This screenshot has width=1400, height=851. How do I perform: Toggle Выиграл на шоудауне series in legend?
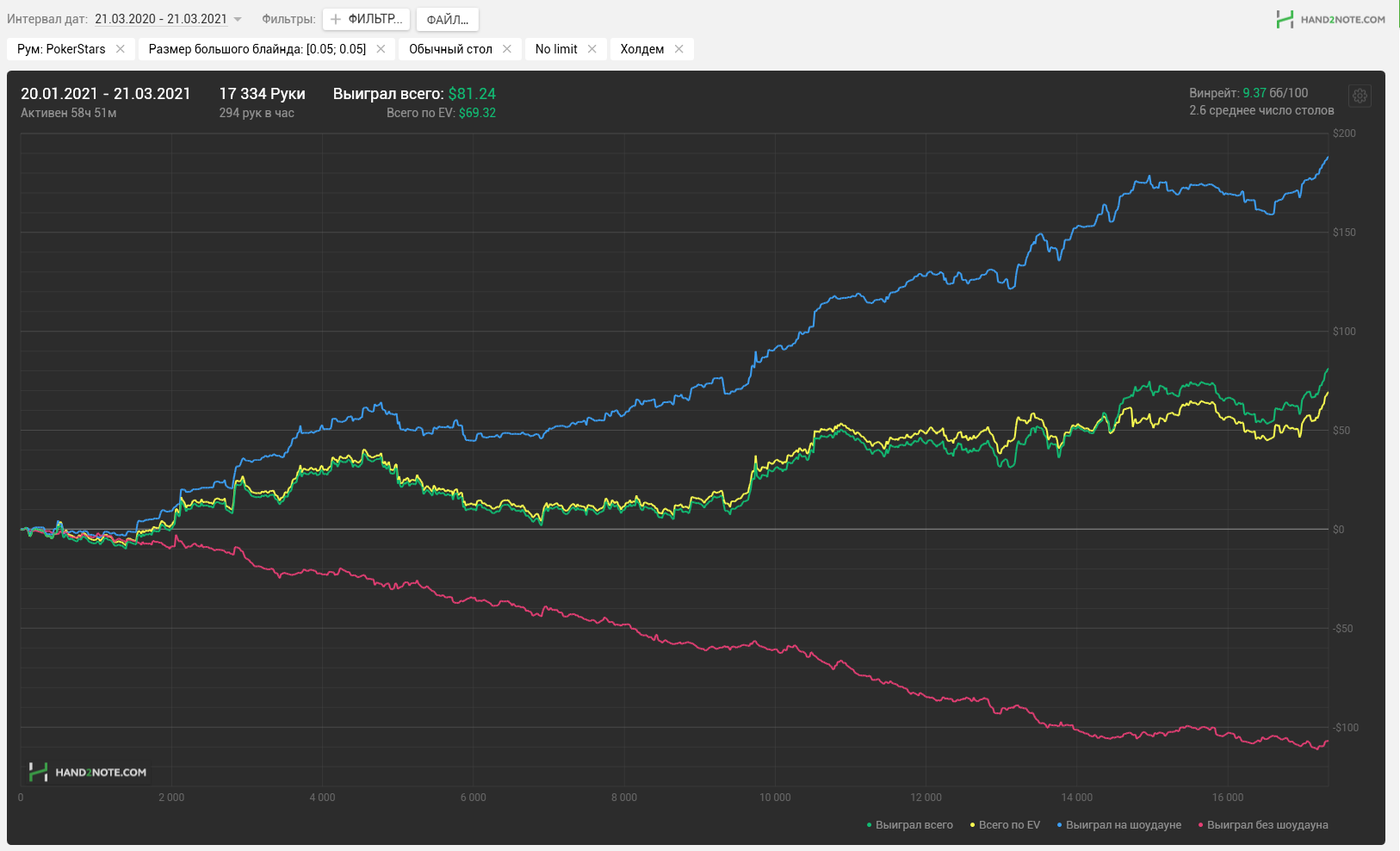(1119, 825)
